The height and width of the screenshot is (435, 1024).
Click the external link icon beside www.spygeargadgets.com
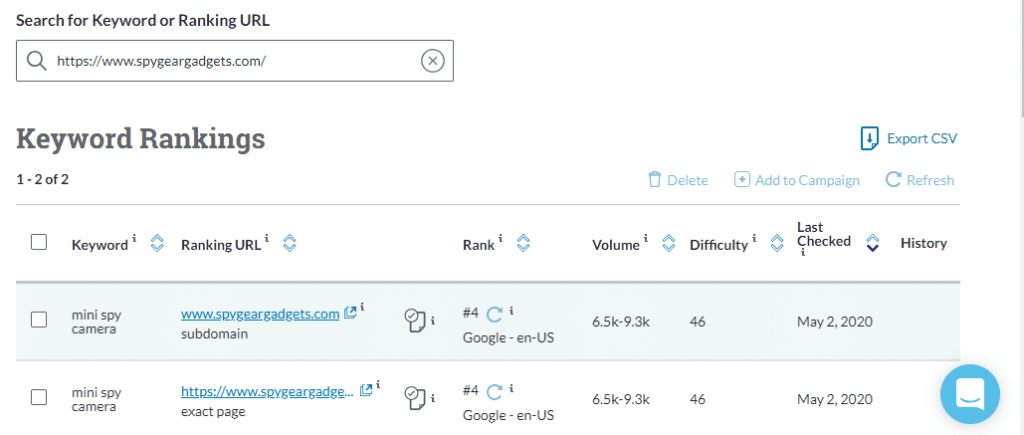click(x=350, y=313)
